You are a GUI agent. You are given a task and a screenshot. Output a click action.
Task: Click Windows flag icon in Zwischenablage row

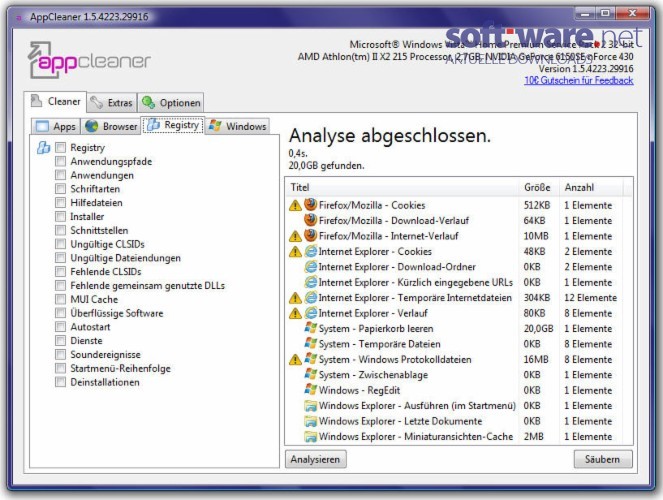pyautogui.click(x=311, y=374)
